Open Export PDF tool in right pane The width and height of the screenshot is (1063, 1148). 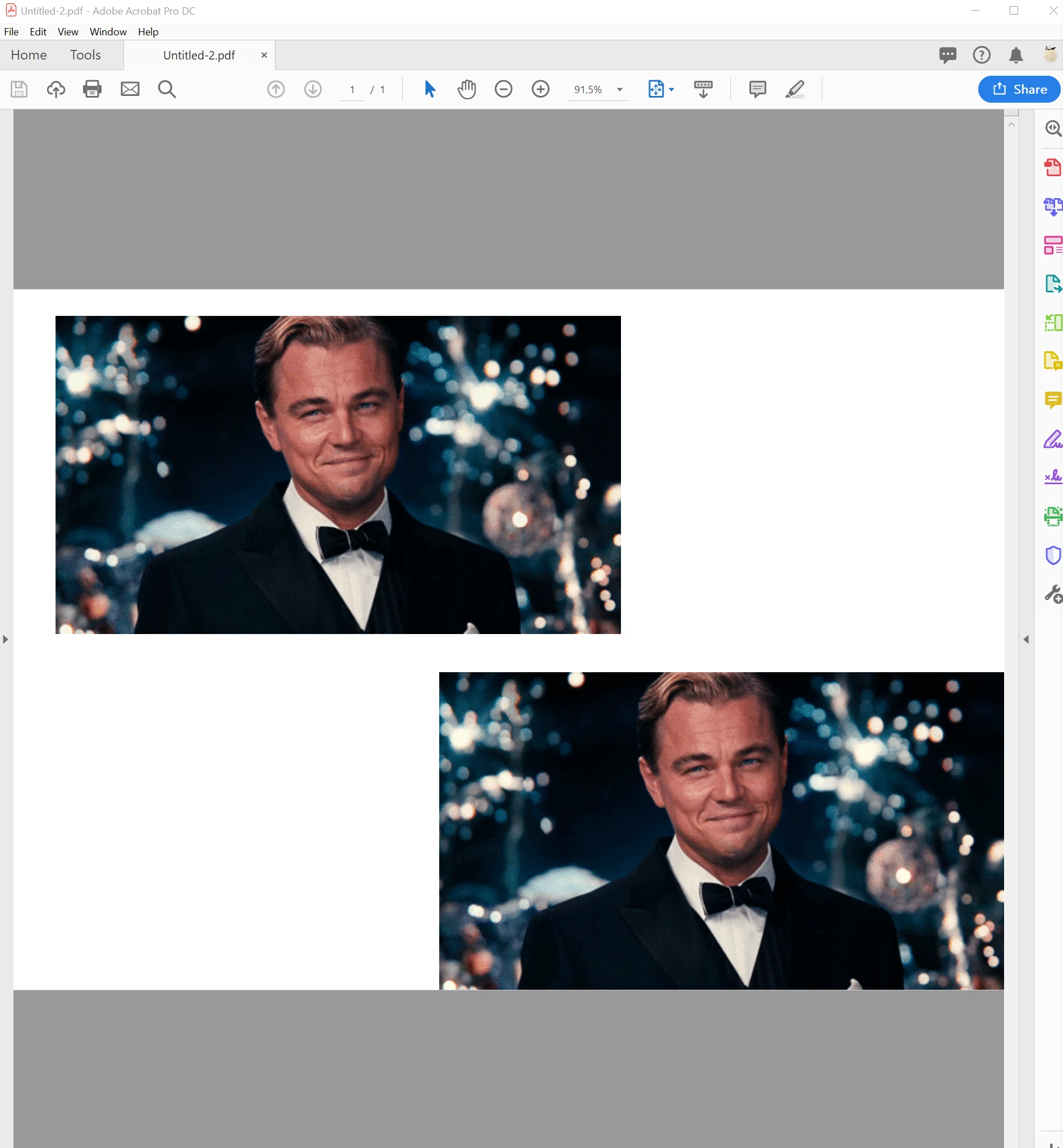[x=1053, y=284]
